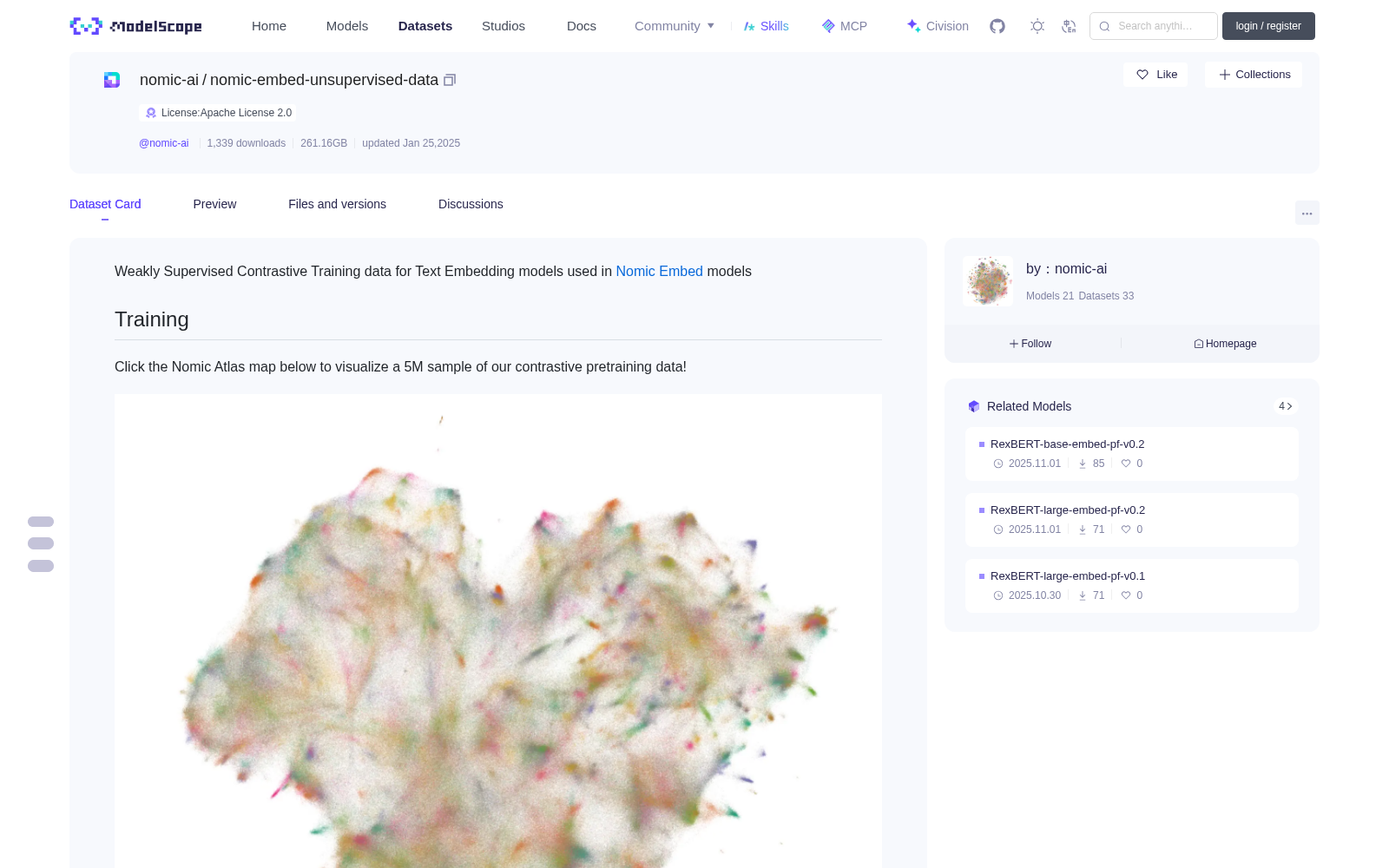Click the 'updated Jan 25,2025' text
Screen dimensions: 1389x868
[411, 143]
